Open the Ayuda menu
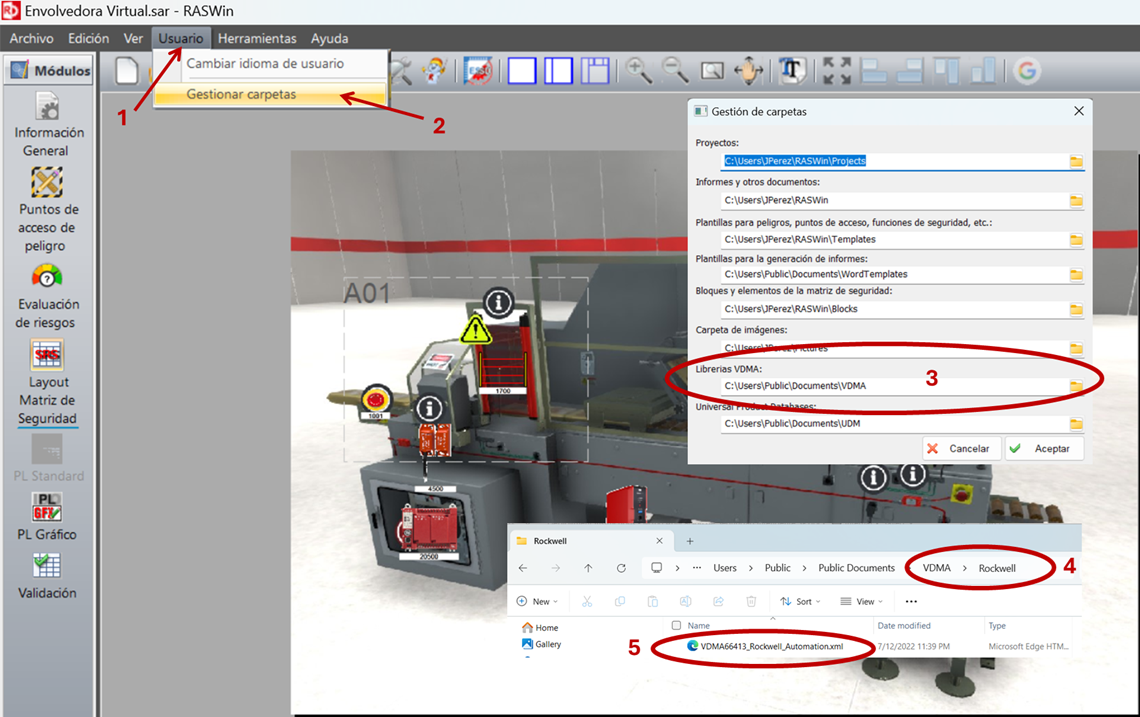 (x=329, y=39)
